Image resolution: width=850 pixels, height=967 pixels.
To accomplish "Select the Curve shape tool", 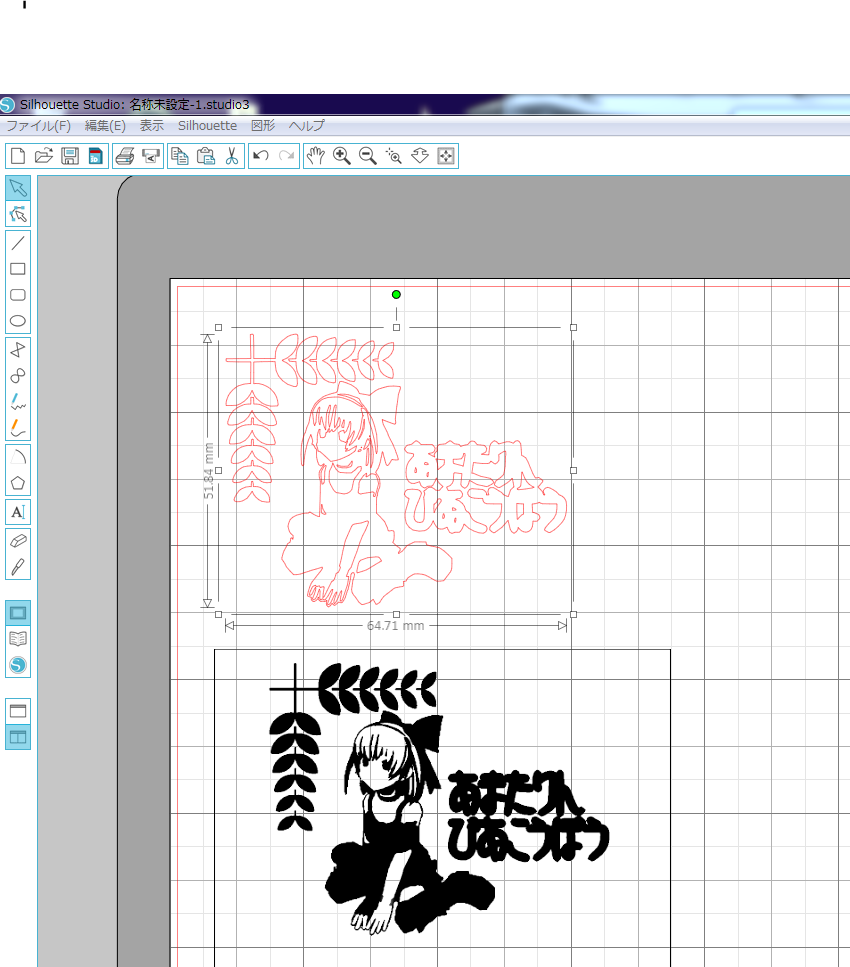I will [18, 376].
